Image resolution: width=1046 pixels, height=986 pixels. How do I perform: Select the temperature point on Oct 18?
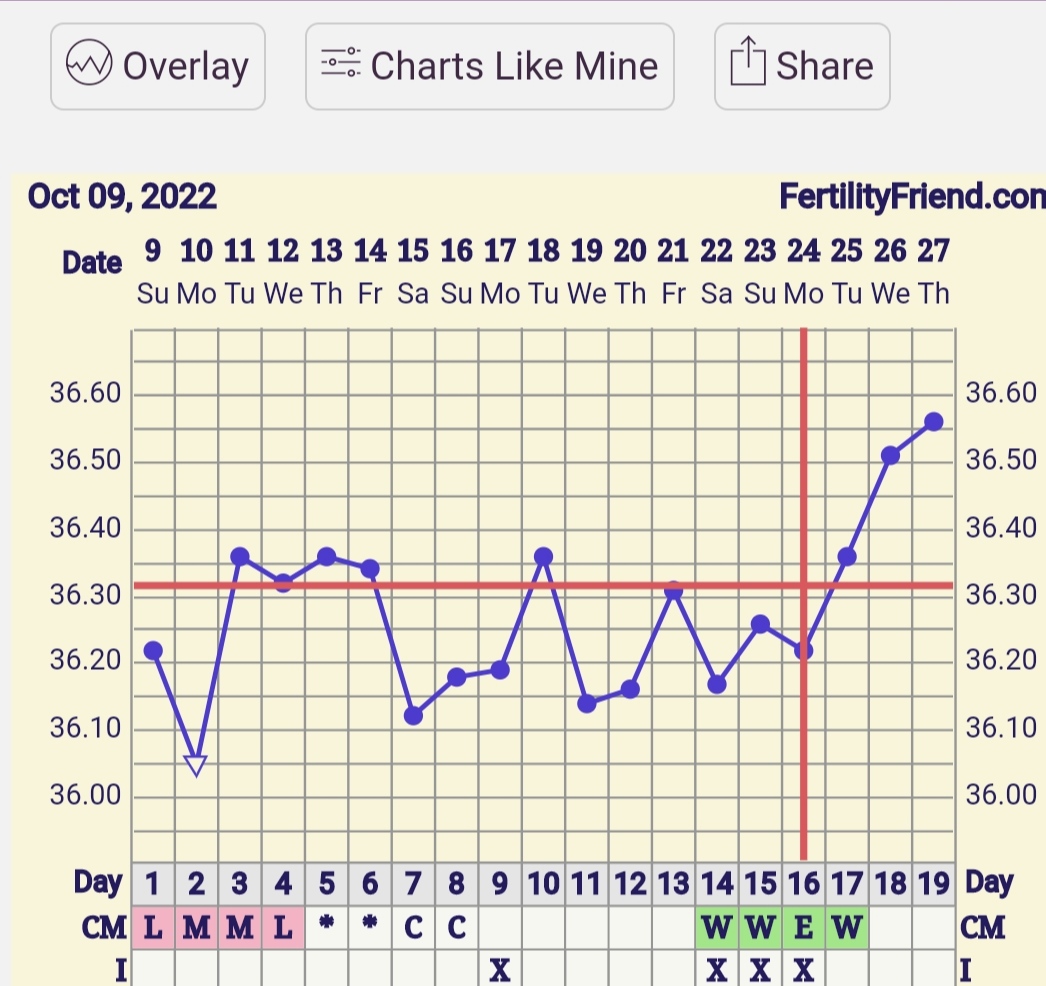pos(543,557)
